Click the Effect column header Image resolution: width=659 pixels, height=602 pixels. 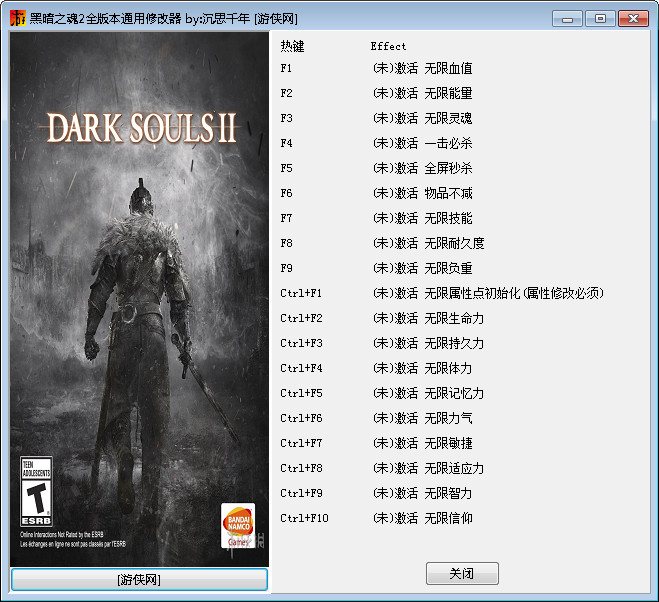coord(388,46)
